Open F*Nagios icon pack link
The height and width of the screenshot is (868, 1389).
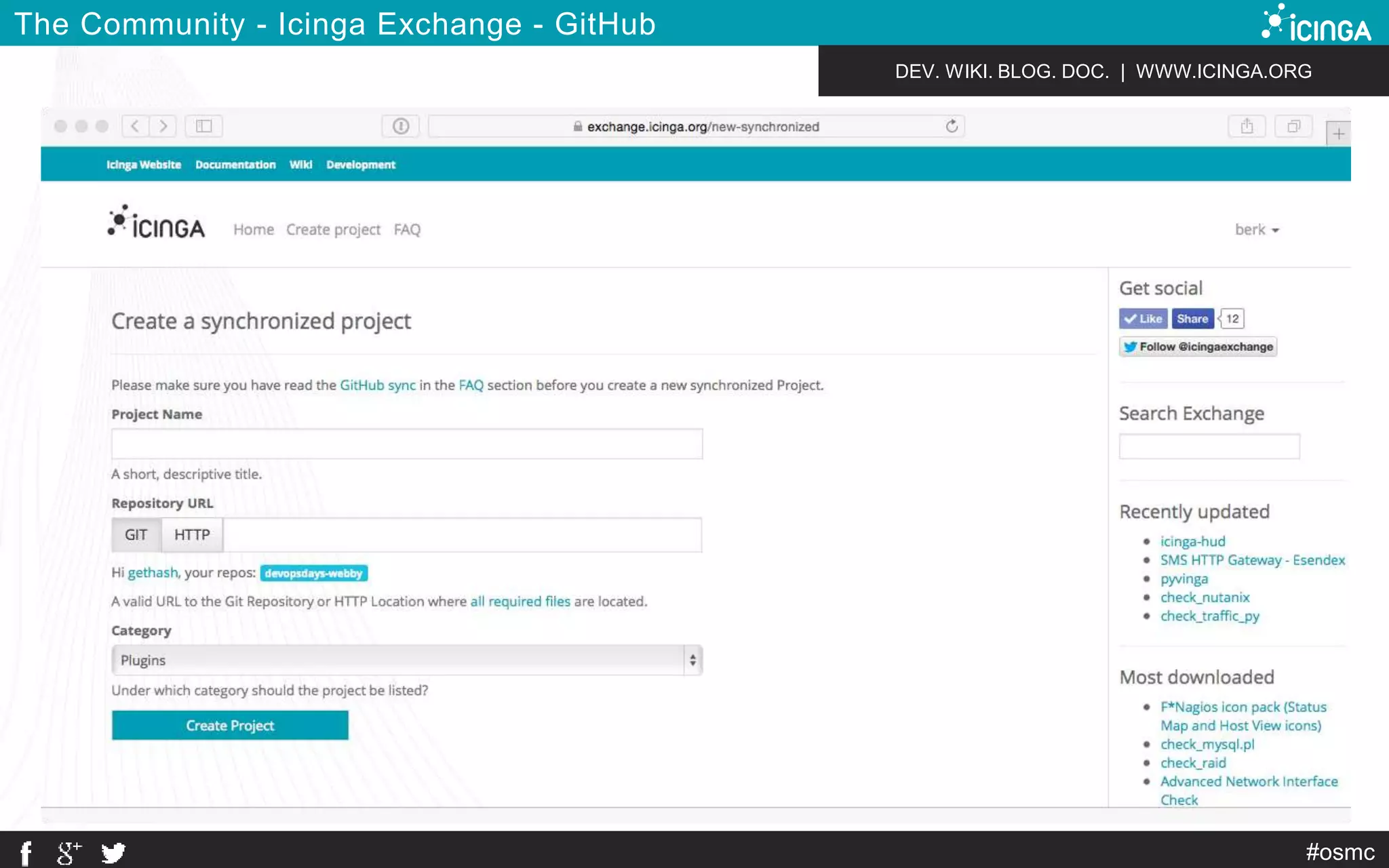coord(1243,716)
